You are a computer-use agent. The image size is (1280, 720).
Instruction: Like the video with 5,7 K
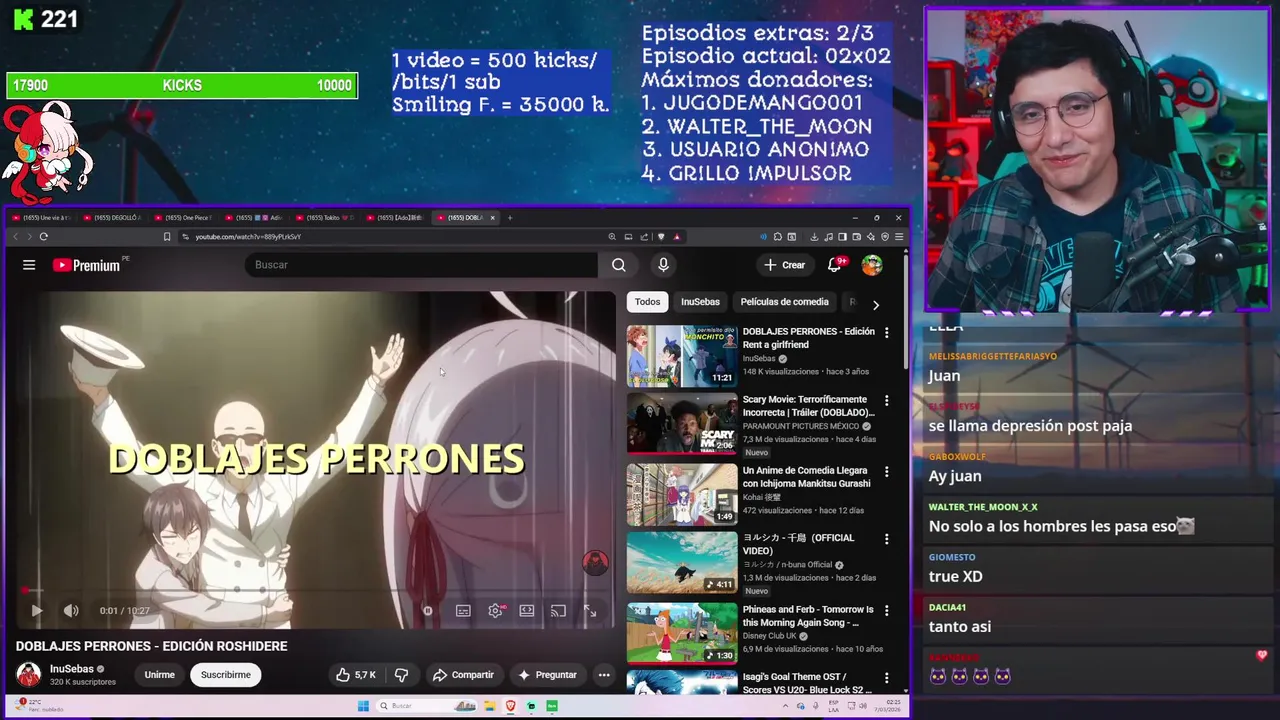click(356, 675)
